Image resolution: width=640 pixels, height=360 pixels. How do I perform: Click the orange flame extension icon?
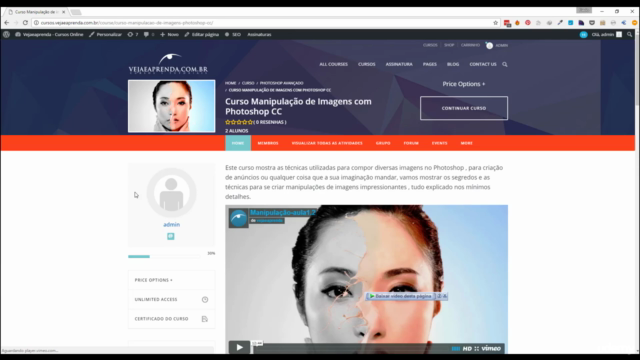[x=517, y=23]
